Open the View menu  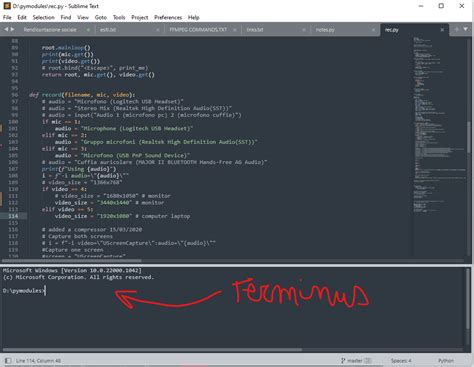(83, 17)
